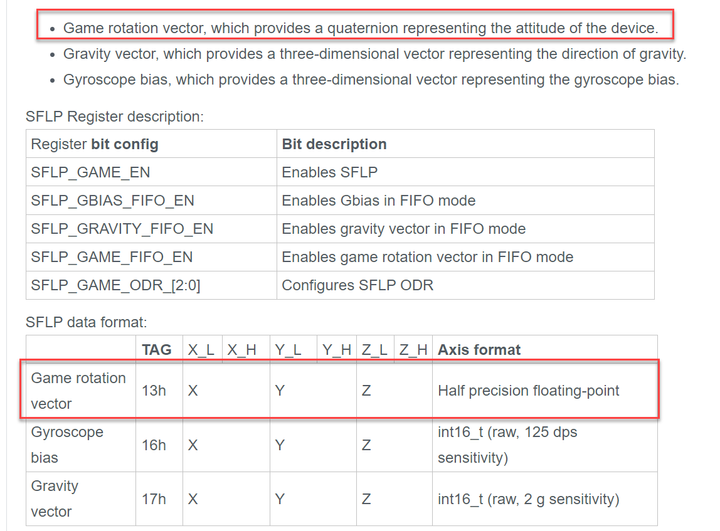Viewport: 720px width, 531px height.
Task: Click the SFLP_GAME_ODR_[2:0] register cell
Action: 115,285
